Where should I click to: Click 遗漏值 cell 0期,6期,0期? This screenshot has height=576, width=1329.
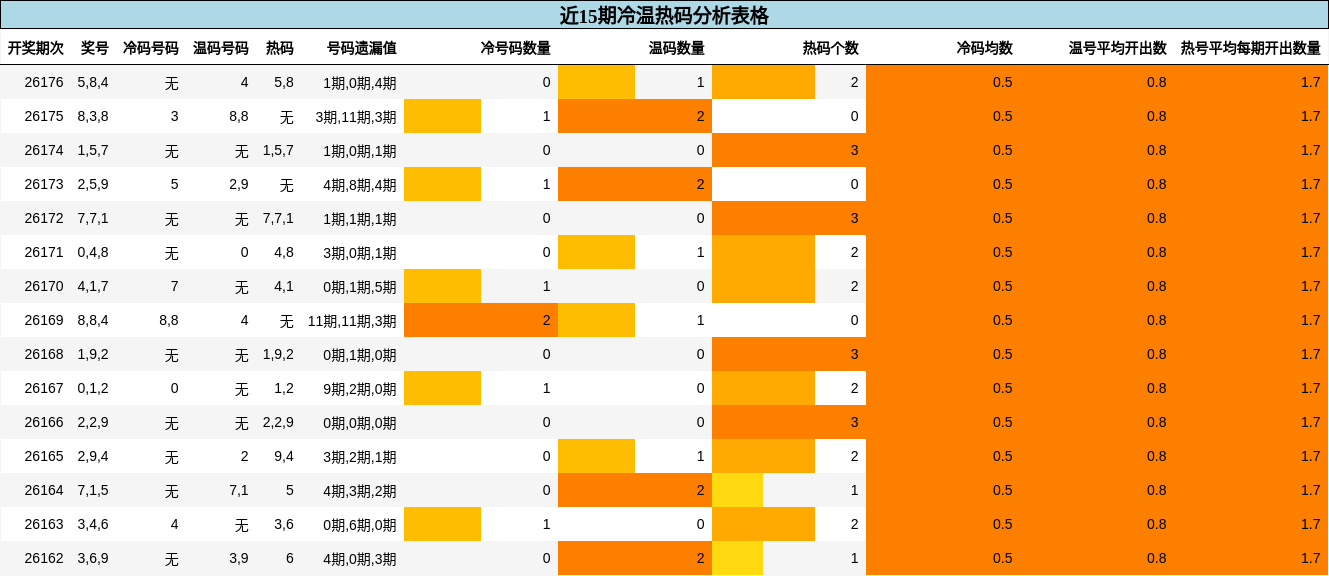click(360, 525)
